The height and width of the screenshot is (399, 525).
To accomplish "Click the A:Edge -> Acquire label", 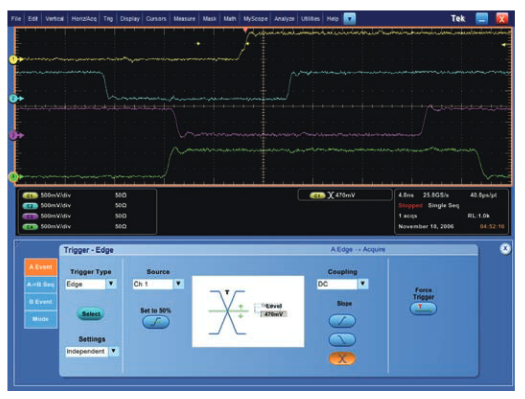I will [x=358, y=249].
